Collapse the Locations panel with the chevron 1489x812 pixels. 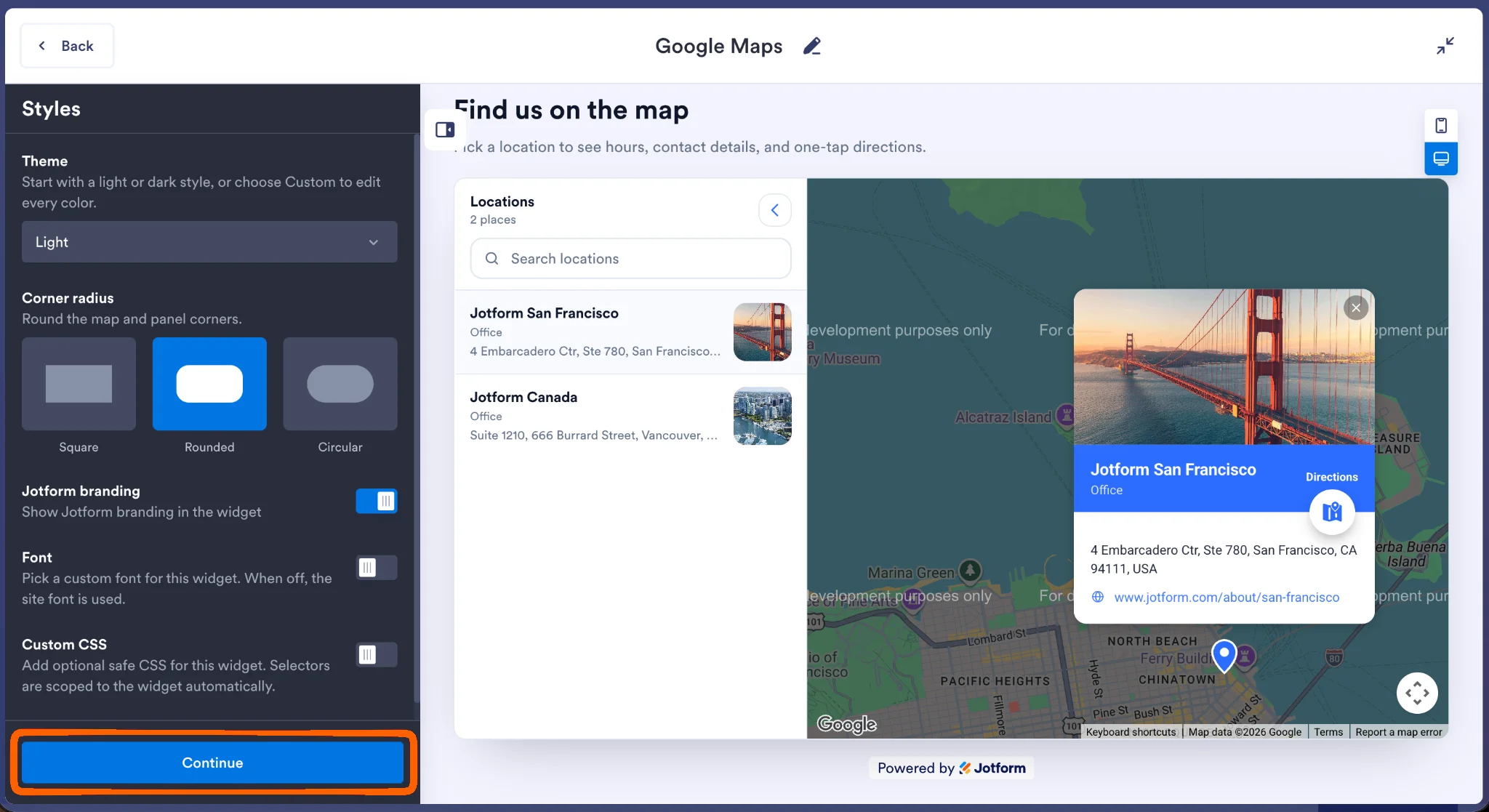[x=775, y=210]
